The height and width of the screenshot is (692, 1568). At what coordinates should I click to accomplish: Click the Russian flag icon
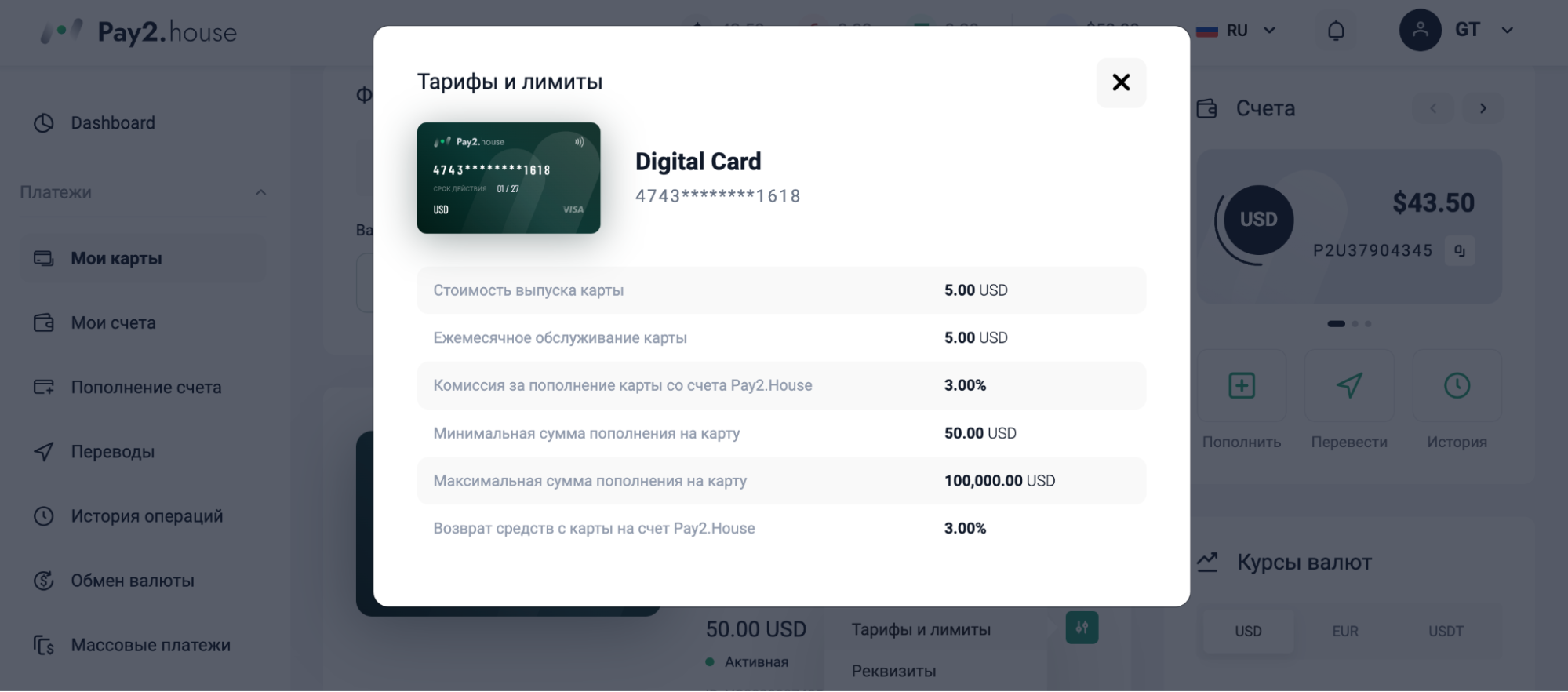1206,31
